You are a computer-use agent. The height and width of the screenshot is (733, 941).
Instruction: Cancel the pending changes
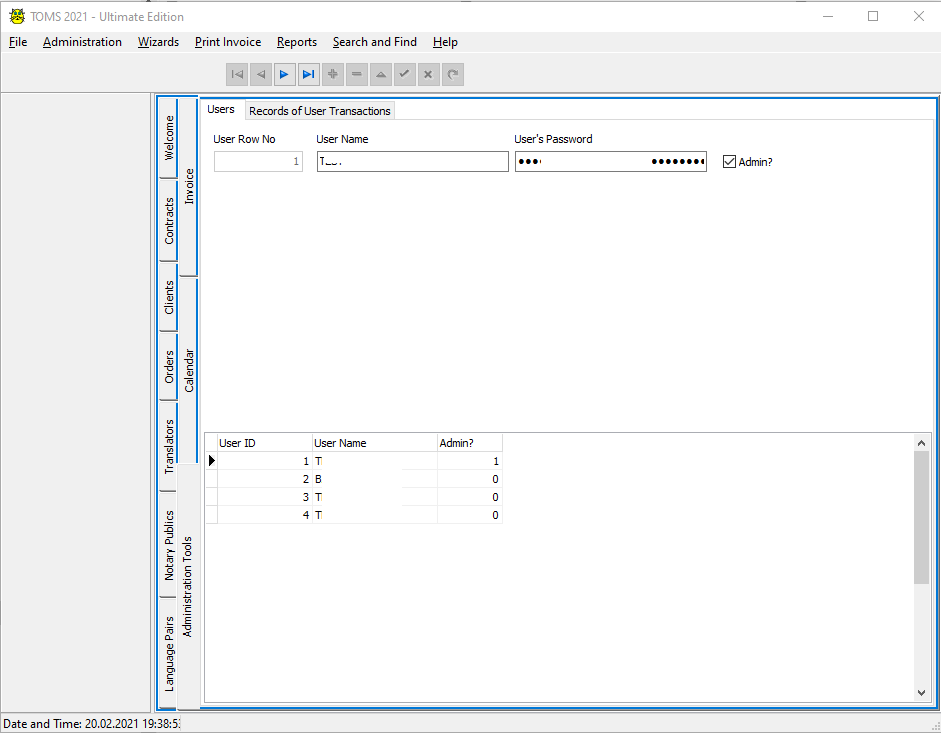click(x=429, y=74)
